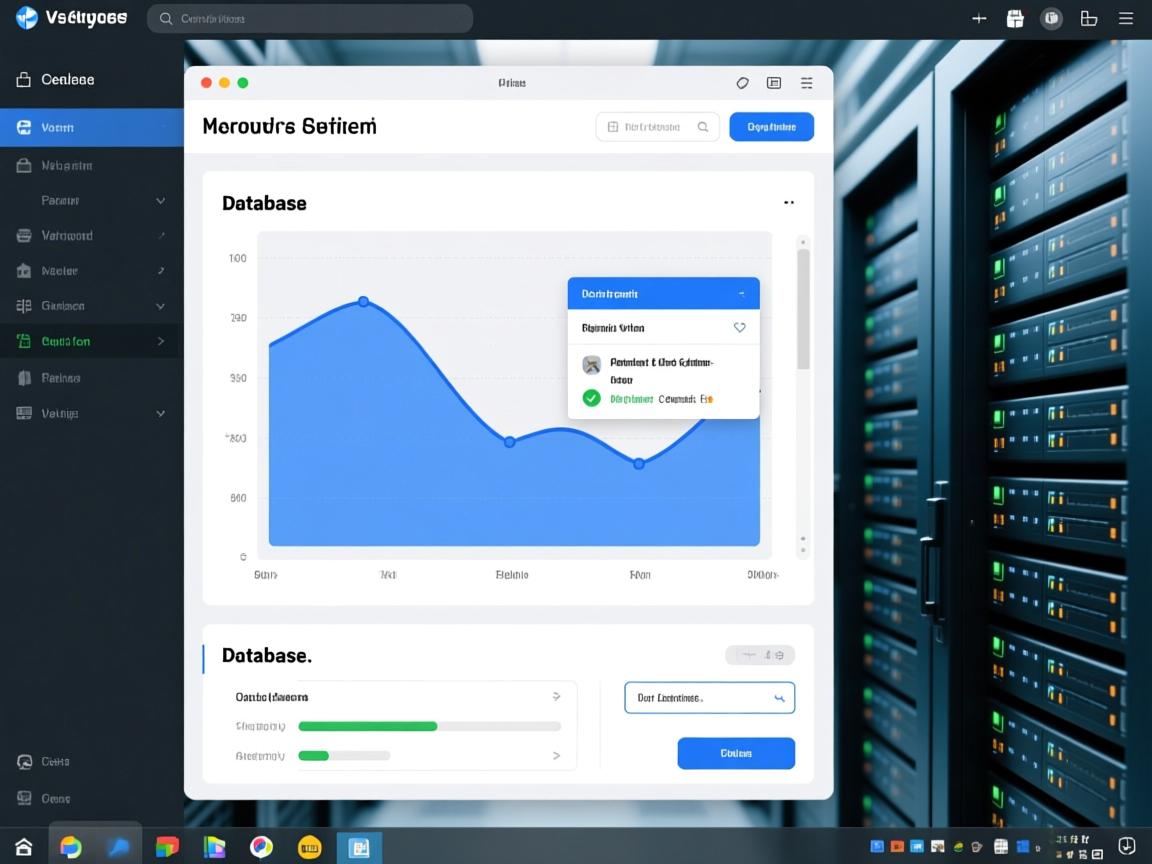Click the heart icon in the popup card

click(x=739, y=327)
